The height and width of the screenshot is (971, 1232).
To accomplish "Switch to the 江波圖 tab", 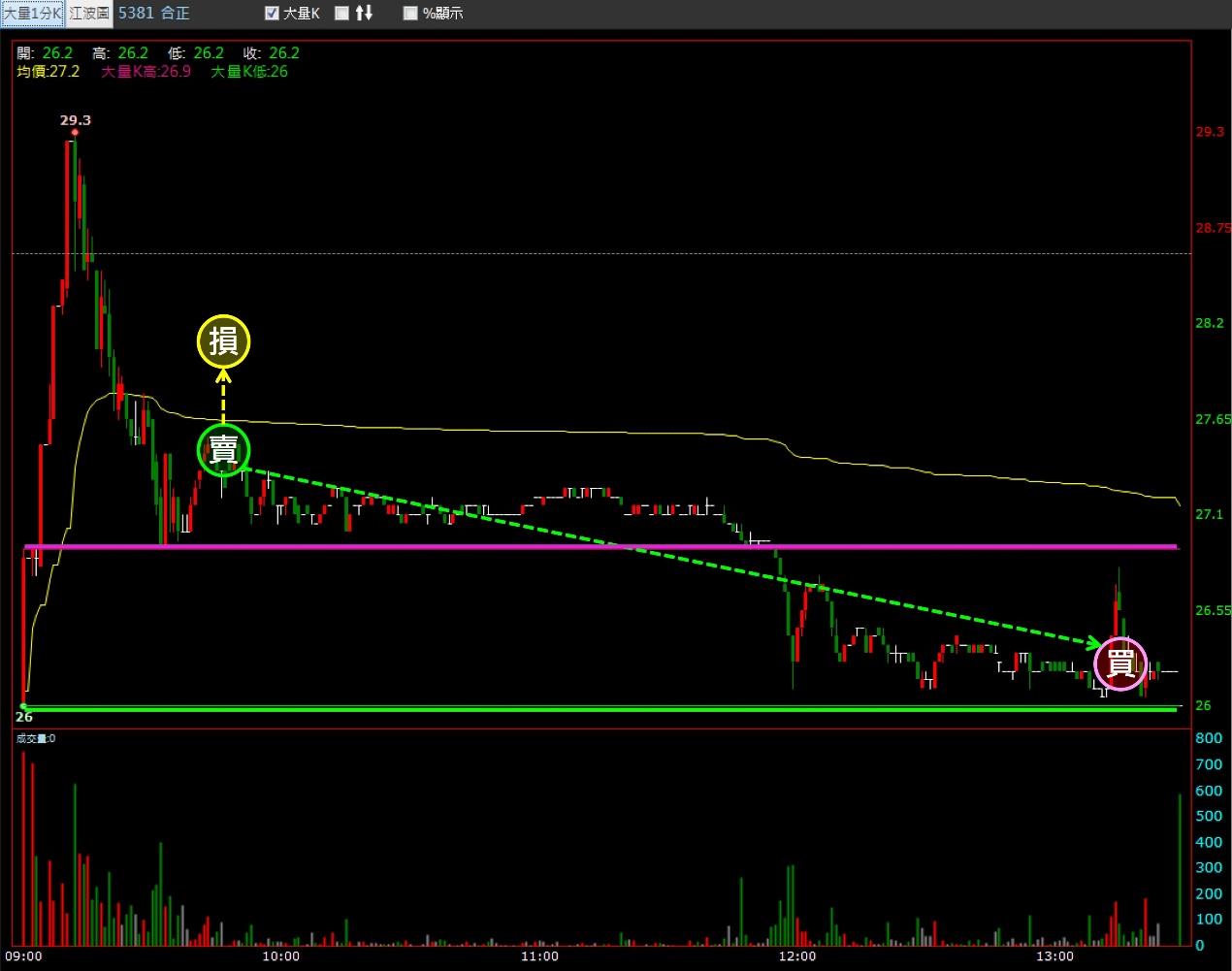I will click(89, 14).
